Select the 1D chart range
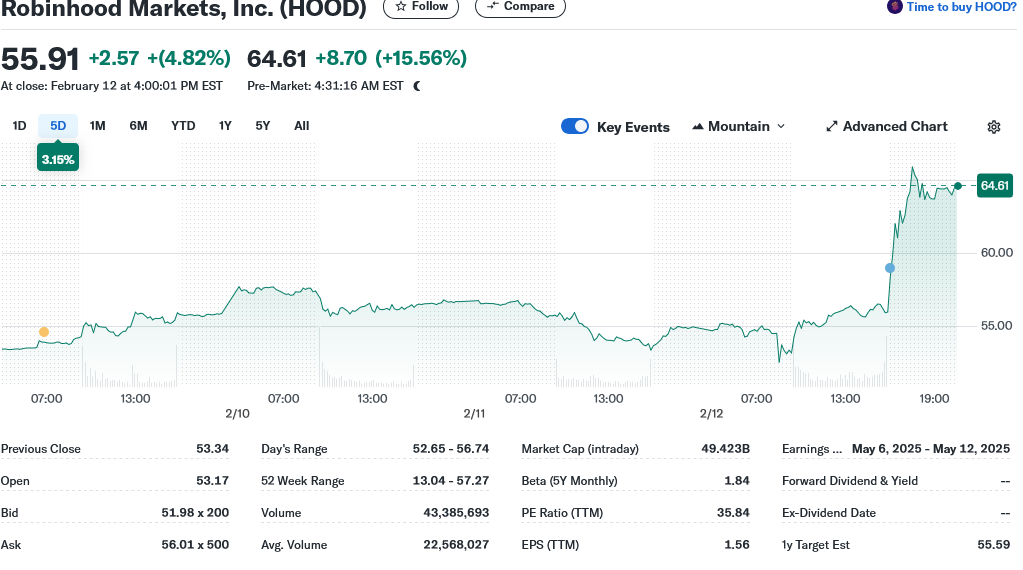 (x=19, y=126)
